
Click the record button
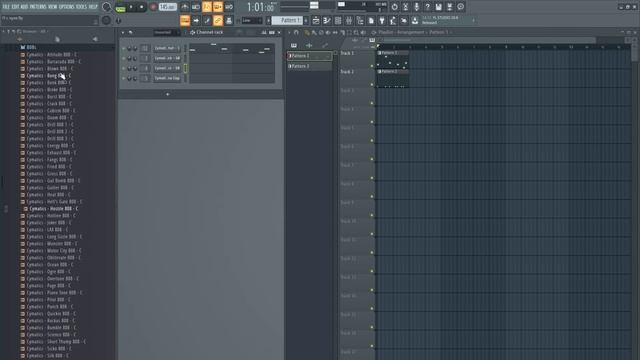pyautogui.click(x=153, y=7)
